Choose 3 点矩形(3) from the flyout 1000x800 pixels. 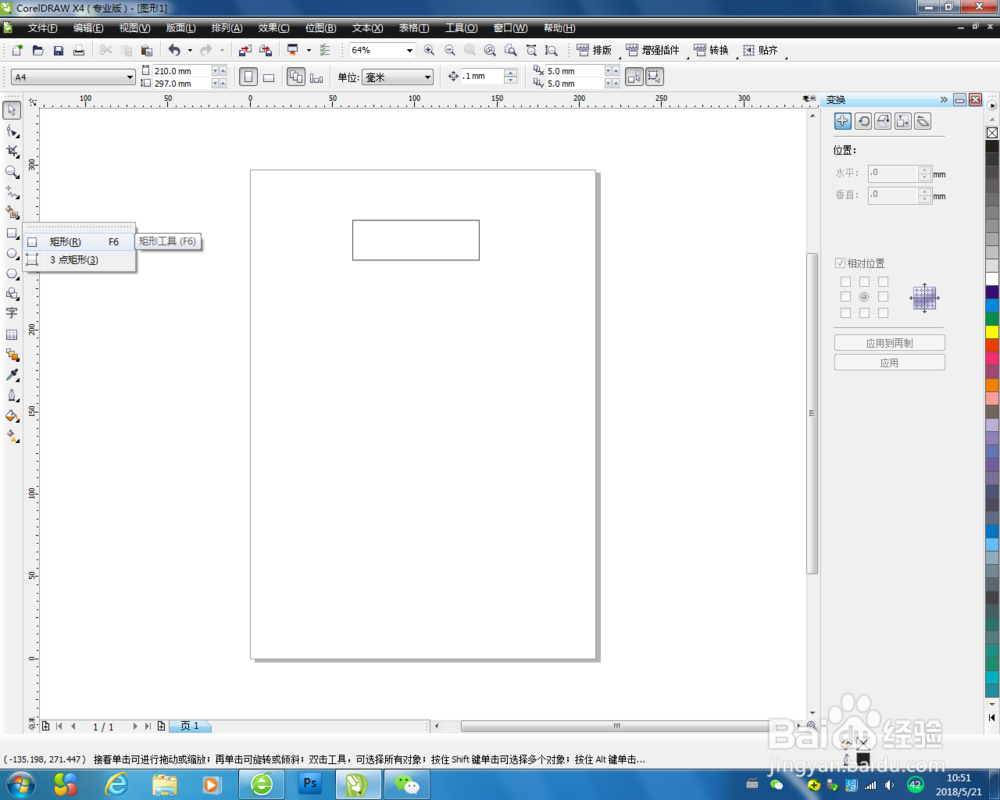(x=79, y=260)
